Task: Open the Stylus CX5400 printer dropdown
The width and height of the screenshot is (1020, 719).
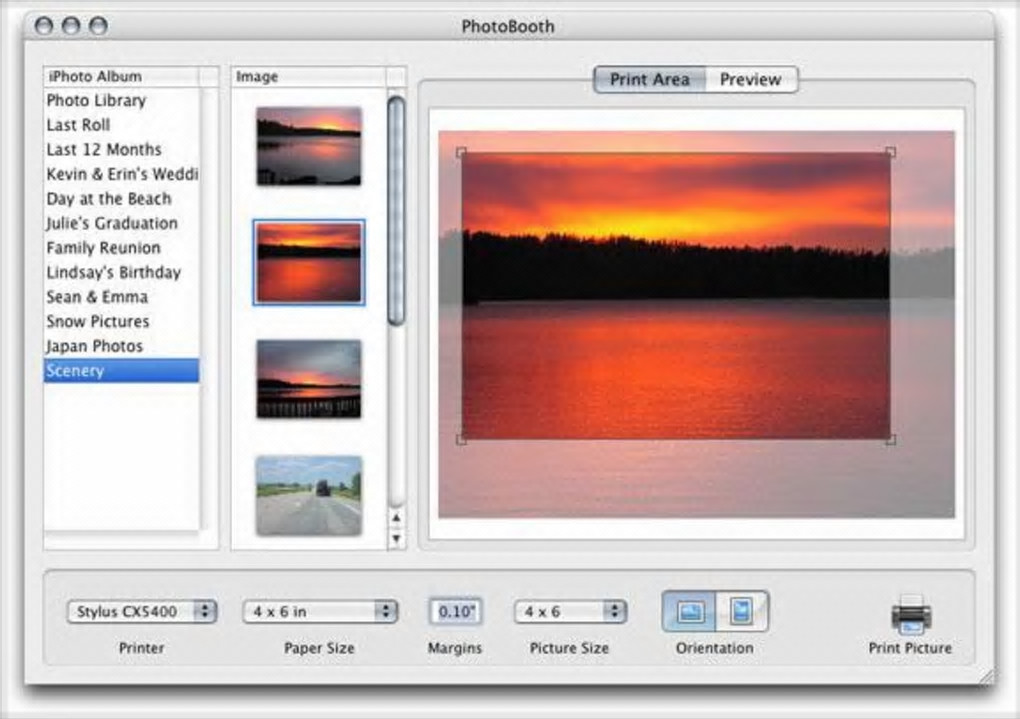Action: 141,612
